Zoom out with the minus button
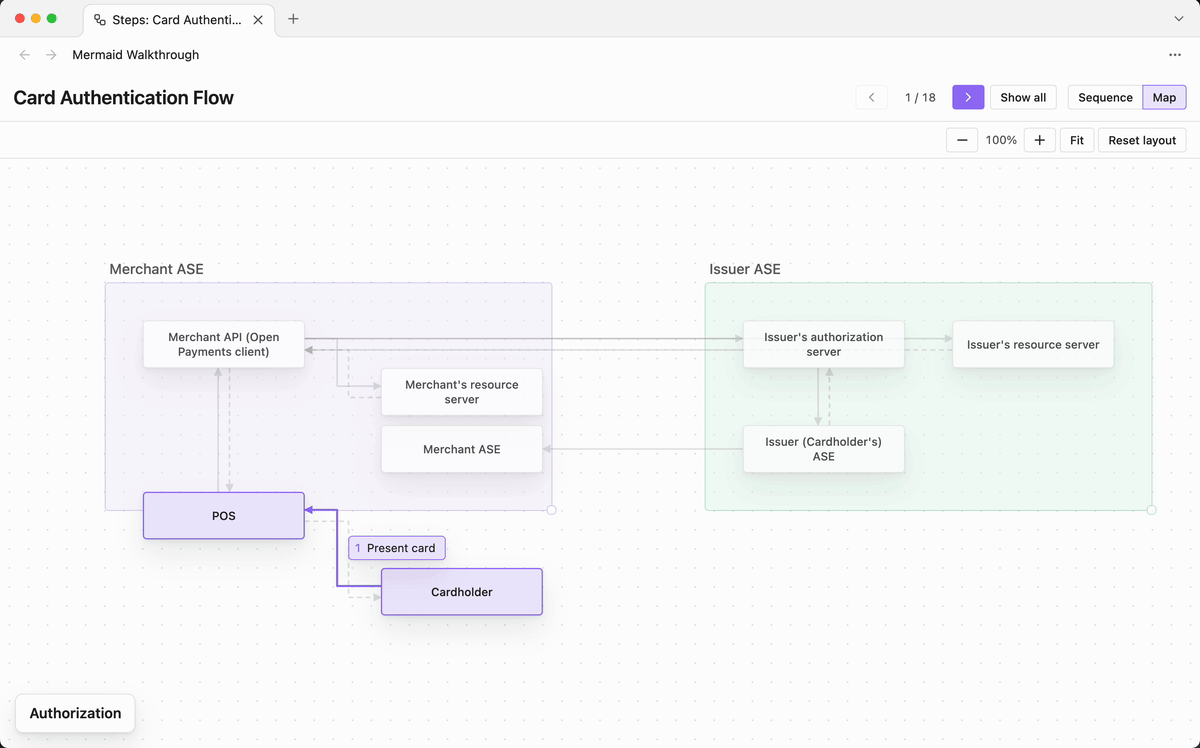Screen dimensions: 1200x748 [962, 140]
